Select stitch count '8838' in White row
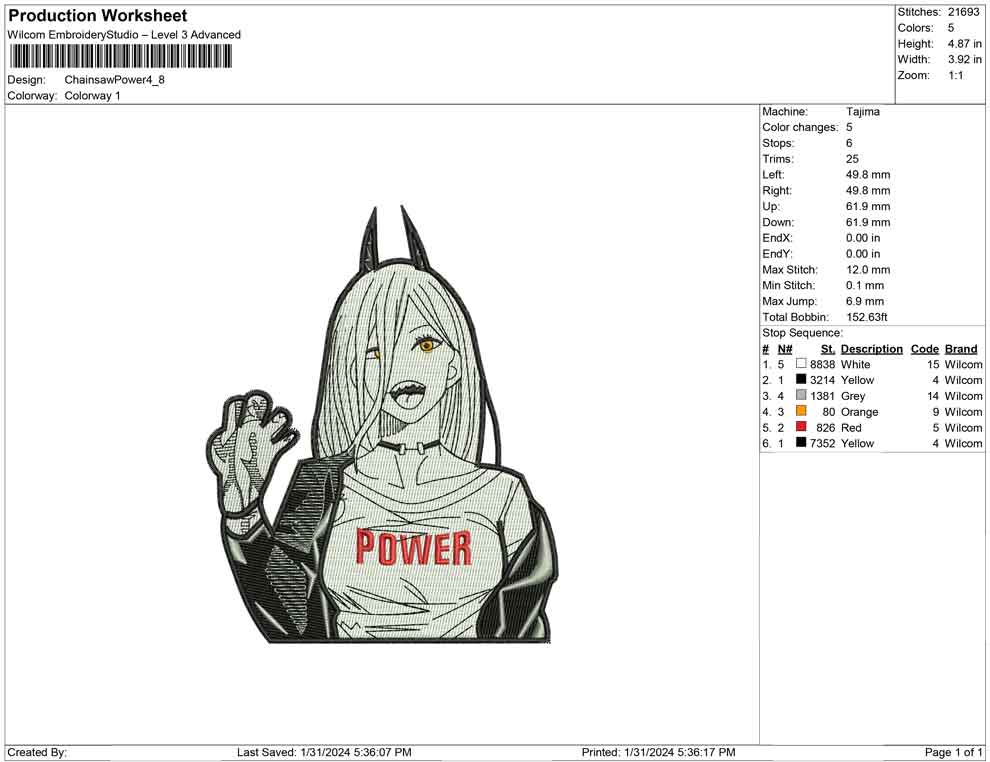Image resolution: width=990 pixels, height=762 pixels. pyautogui.click(x=823, y=364)
